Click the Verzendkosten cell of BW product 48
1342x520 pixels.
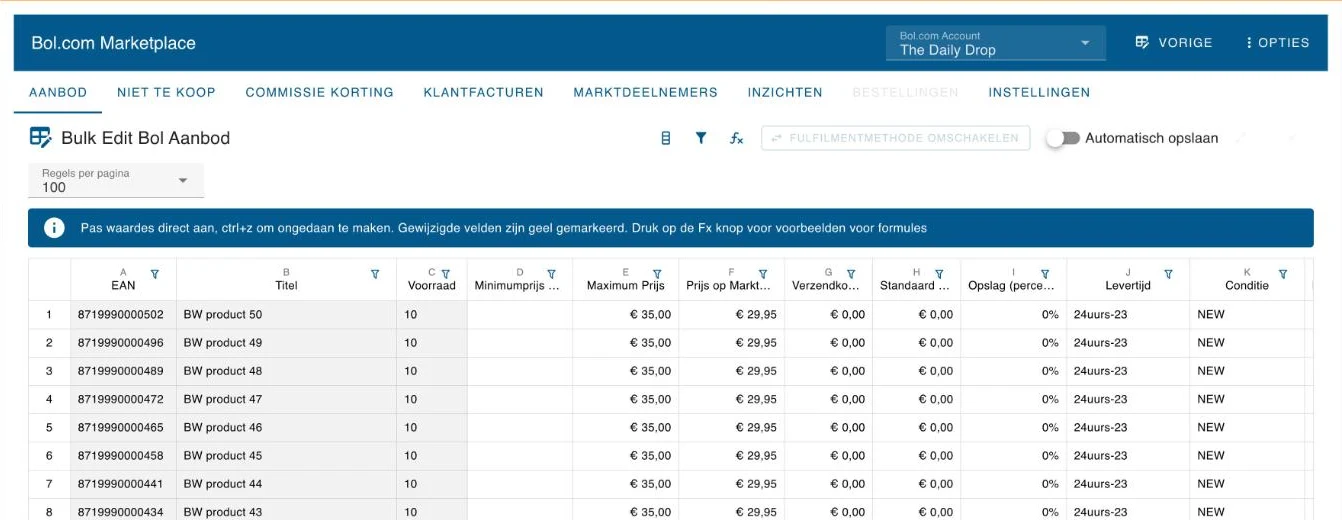click(x=828, y=371)
